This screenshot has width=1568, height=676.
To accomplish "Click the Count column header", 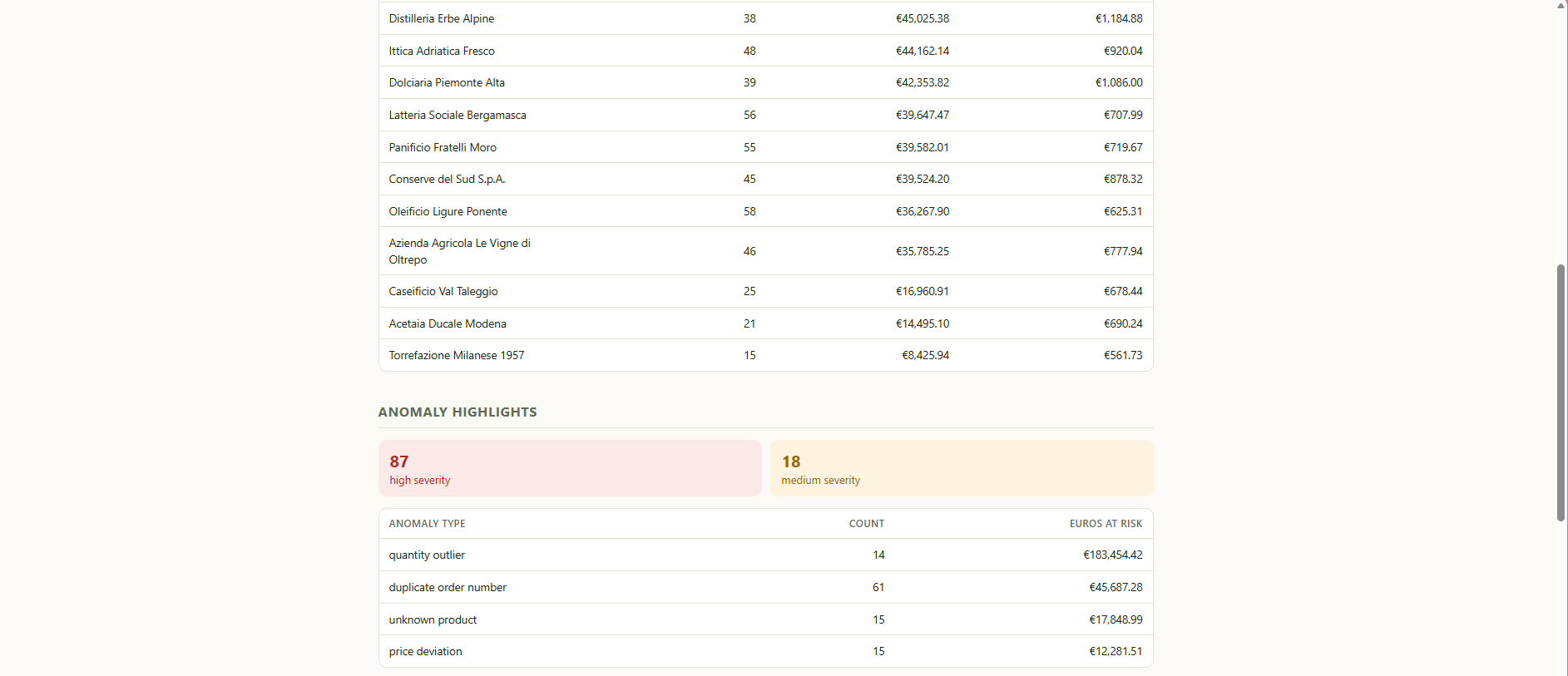I will [867, 524].
